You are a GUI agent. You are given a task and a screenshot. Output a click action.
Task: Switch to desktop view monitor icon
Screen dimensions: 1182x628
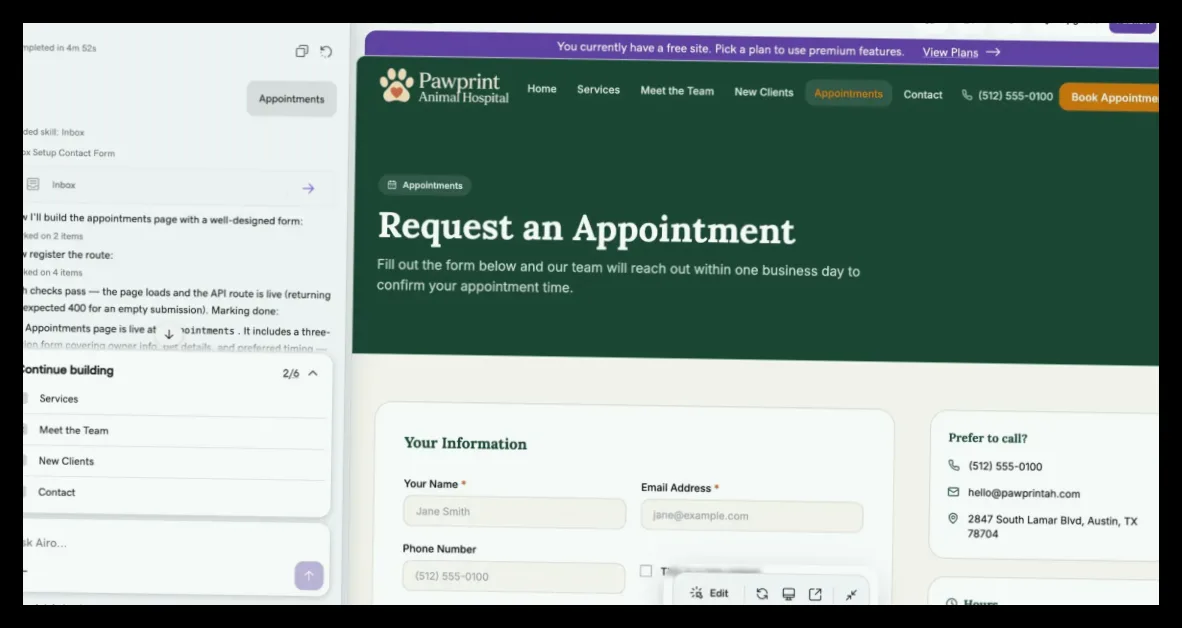[789, 594]
